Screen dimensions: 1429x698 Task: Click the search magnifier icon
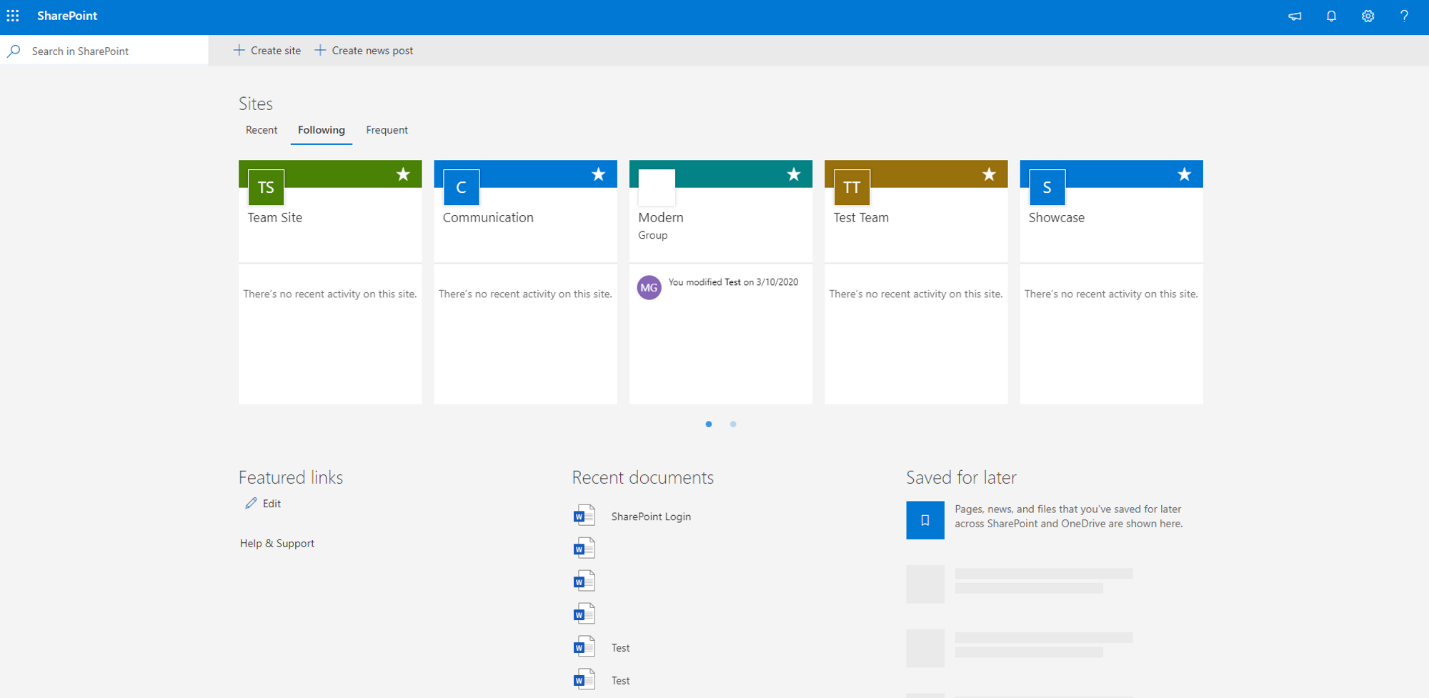point(14,51)
